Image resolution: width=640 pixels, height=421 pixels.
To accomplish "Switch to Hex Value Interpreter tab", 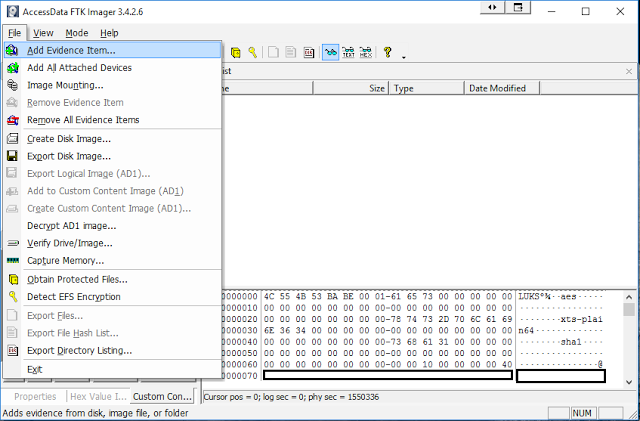I will (98, 396).
